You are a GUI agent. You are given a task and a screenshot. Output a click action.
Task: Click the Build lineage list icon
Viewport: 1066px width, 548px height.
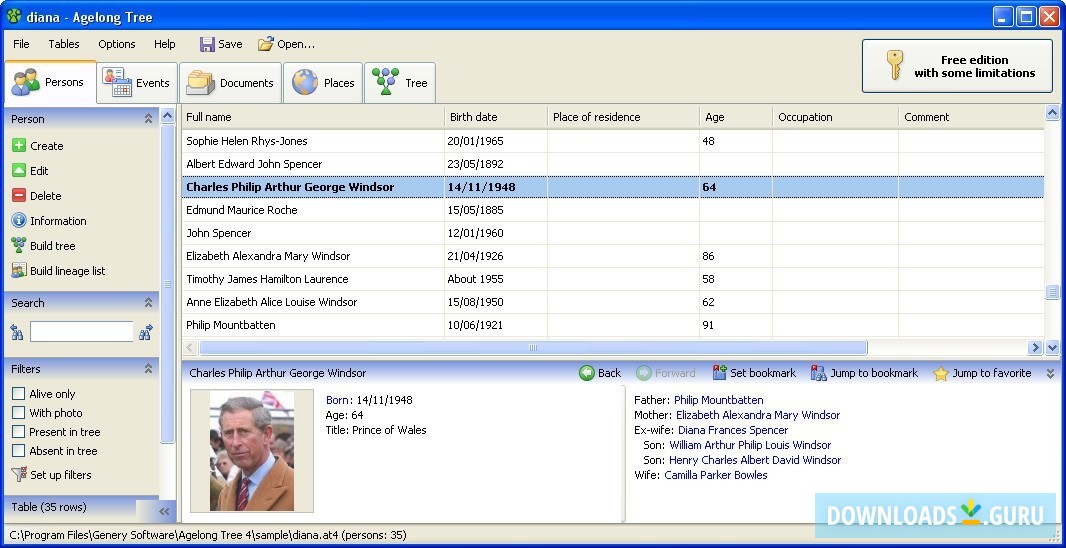tap(18, 271)
